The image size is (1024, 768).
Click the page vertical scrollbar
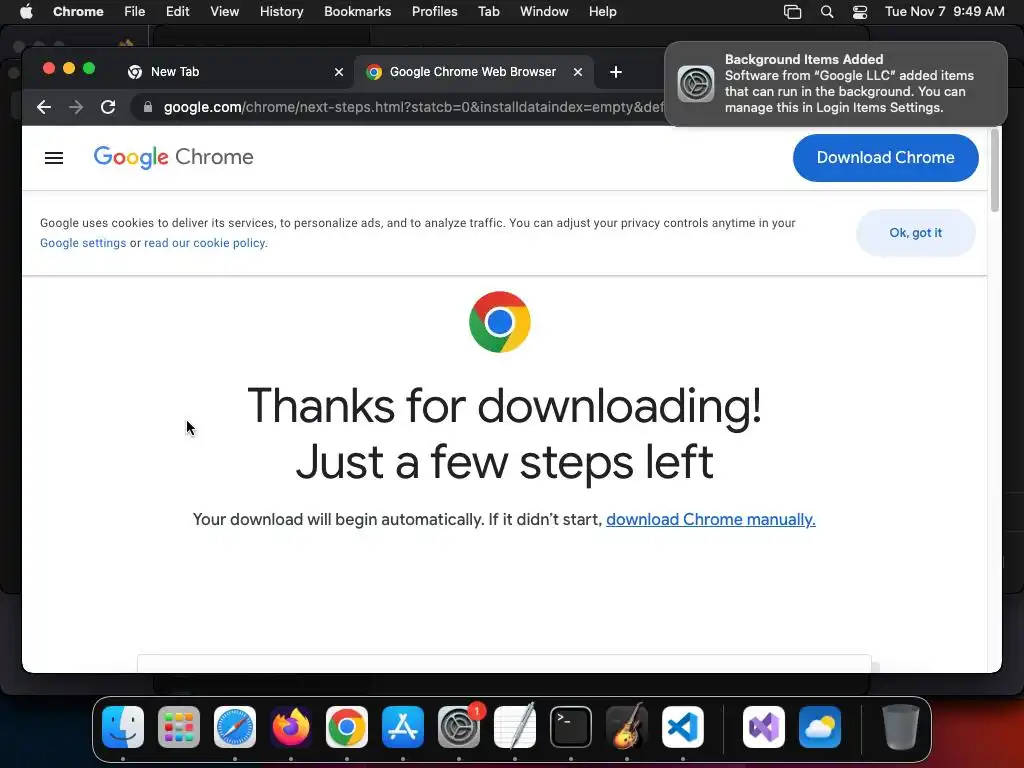tap(995, 170)
